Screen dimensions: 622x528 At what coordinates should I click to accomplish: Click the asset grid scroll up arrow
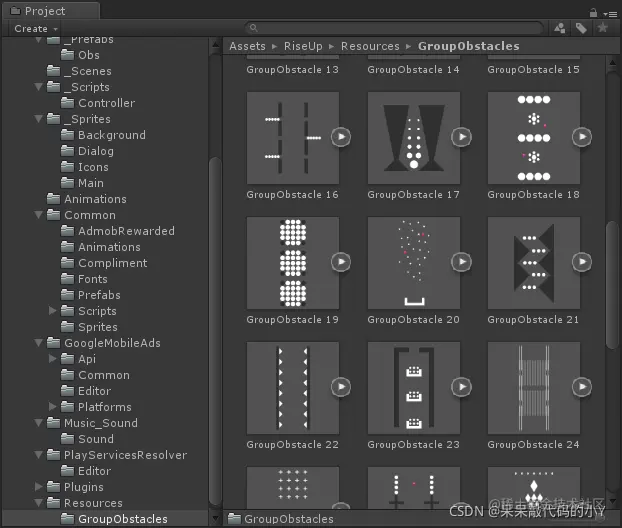pos(612,62)
